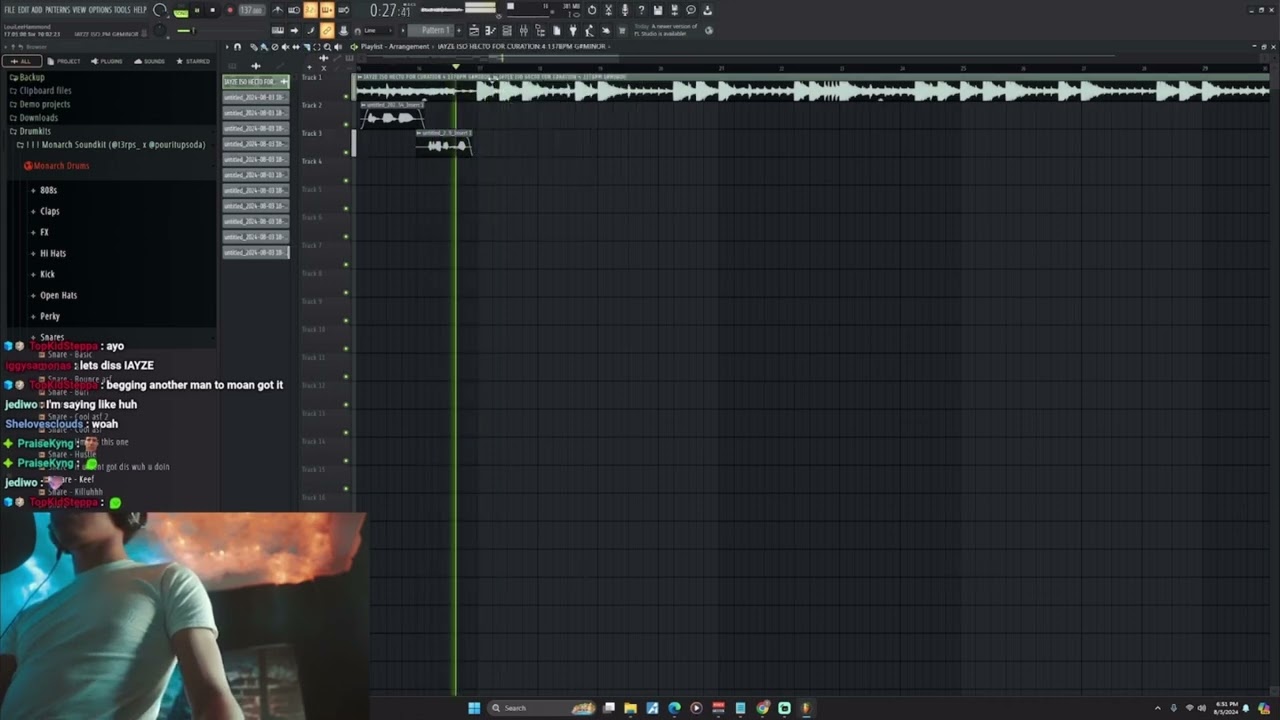This screenshot has height=720, width=1280.
Task: Click the playlist magnet snap icon
Action: (238, 47)
